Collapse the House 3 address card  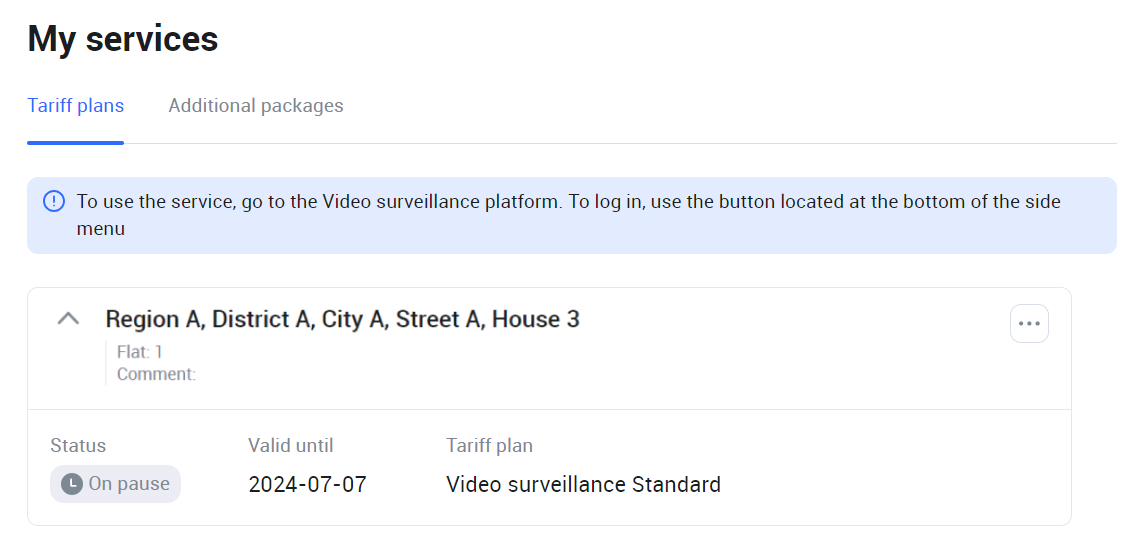(x=68, y=319)
